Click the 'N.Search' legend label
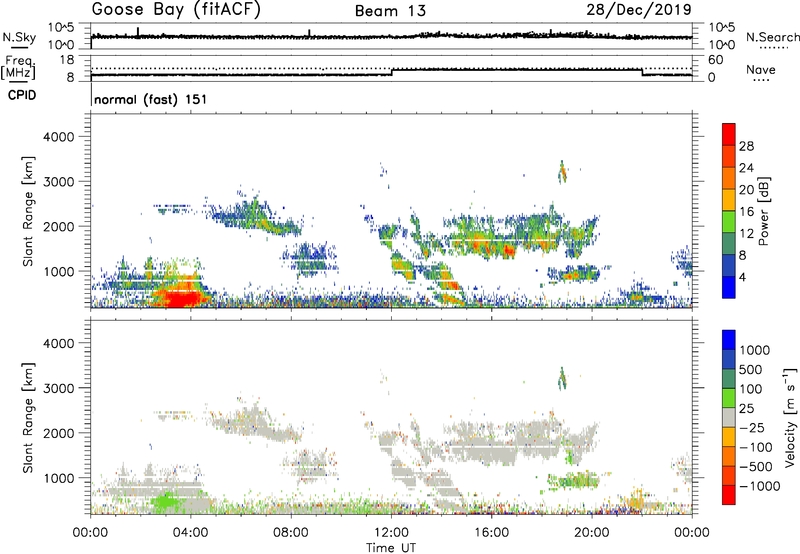This screenshot has width=800, height=554. [x=773, y=37]
